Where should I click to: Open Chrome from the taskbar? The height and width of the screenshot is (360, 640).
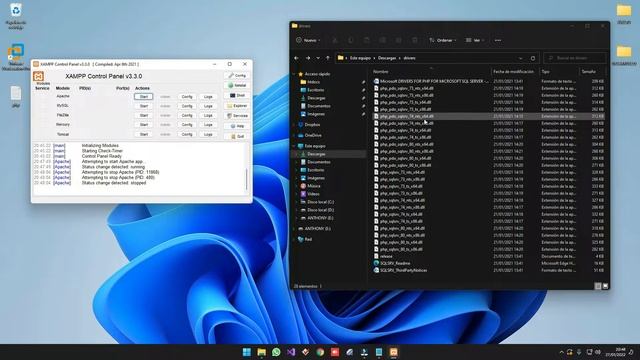(320, 352)
